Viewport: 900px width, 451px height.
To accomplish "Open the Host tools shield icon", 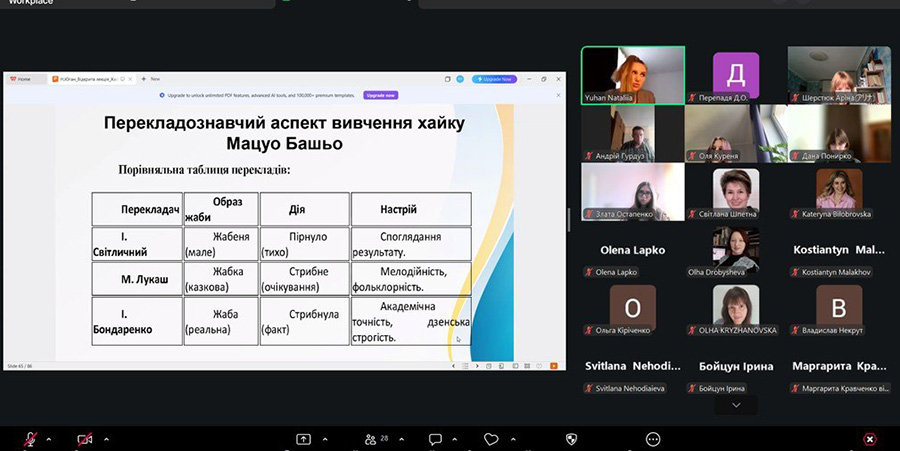I will coord(571,440).
